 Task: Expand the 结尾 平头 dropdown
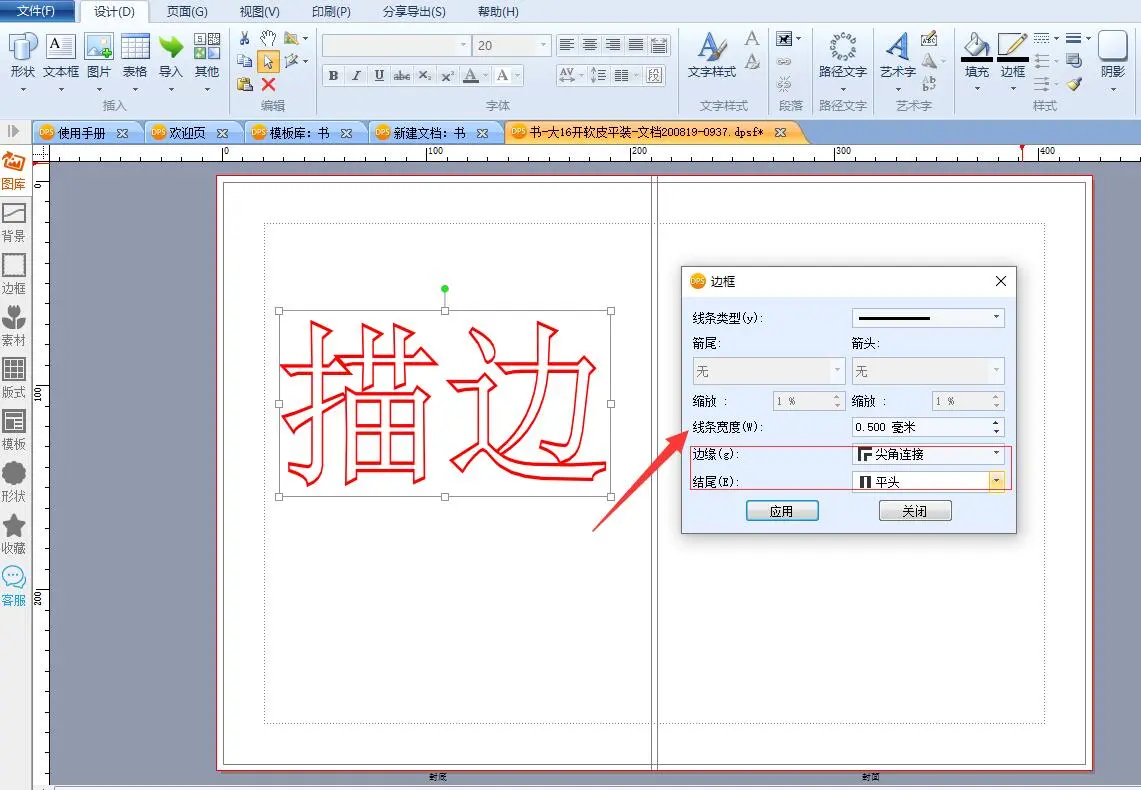coord(996,482)
